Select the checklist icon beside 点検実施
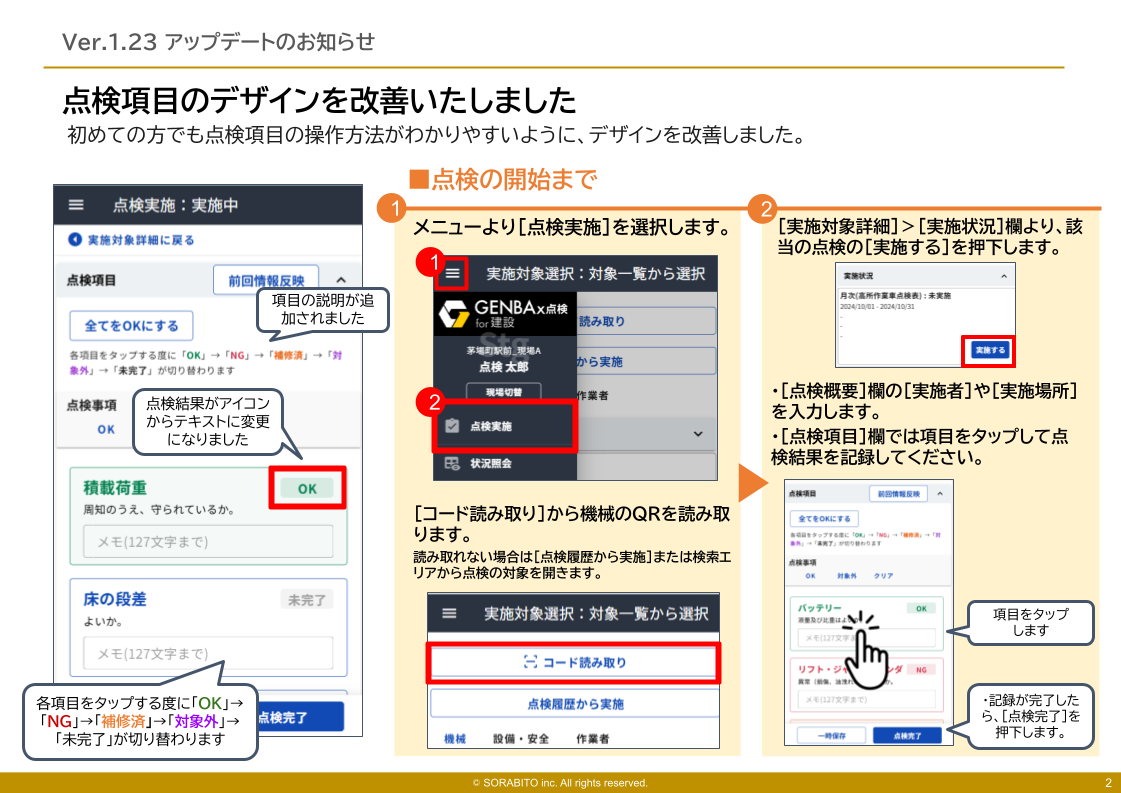This screenshot has width=1121, height=793. [453, 424]
